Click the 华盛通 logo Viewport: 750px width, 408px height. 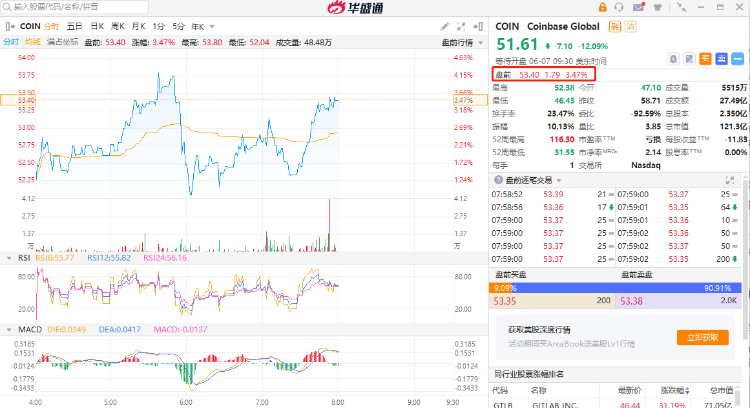pyautogui.click(x=355, y=7)
